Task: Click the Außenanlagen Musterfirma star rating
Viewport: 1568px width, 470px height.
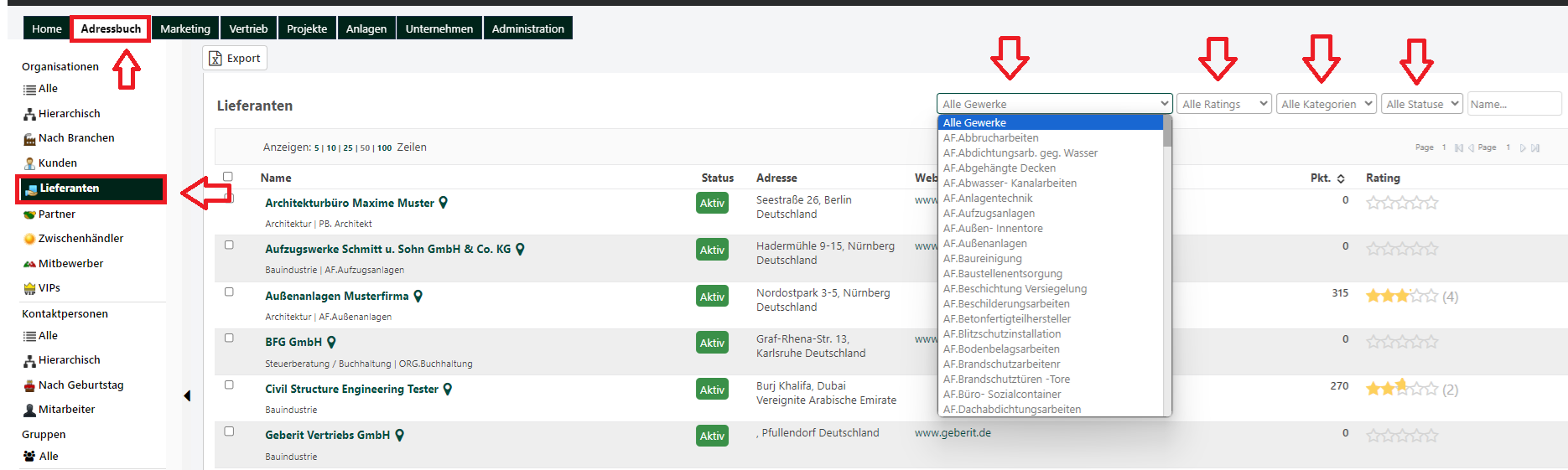Action: [x=1401, y=296]
